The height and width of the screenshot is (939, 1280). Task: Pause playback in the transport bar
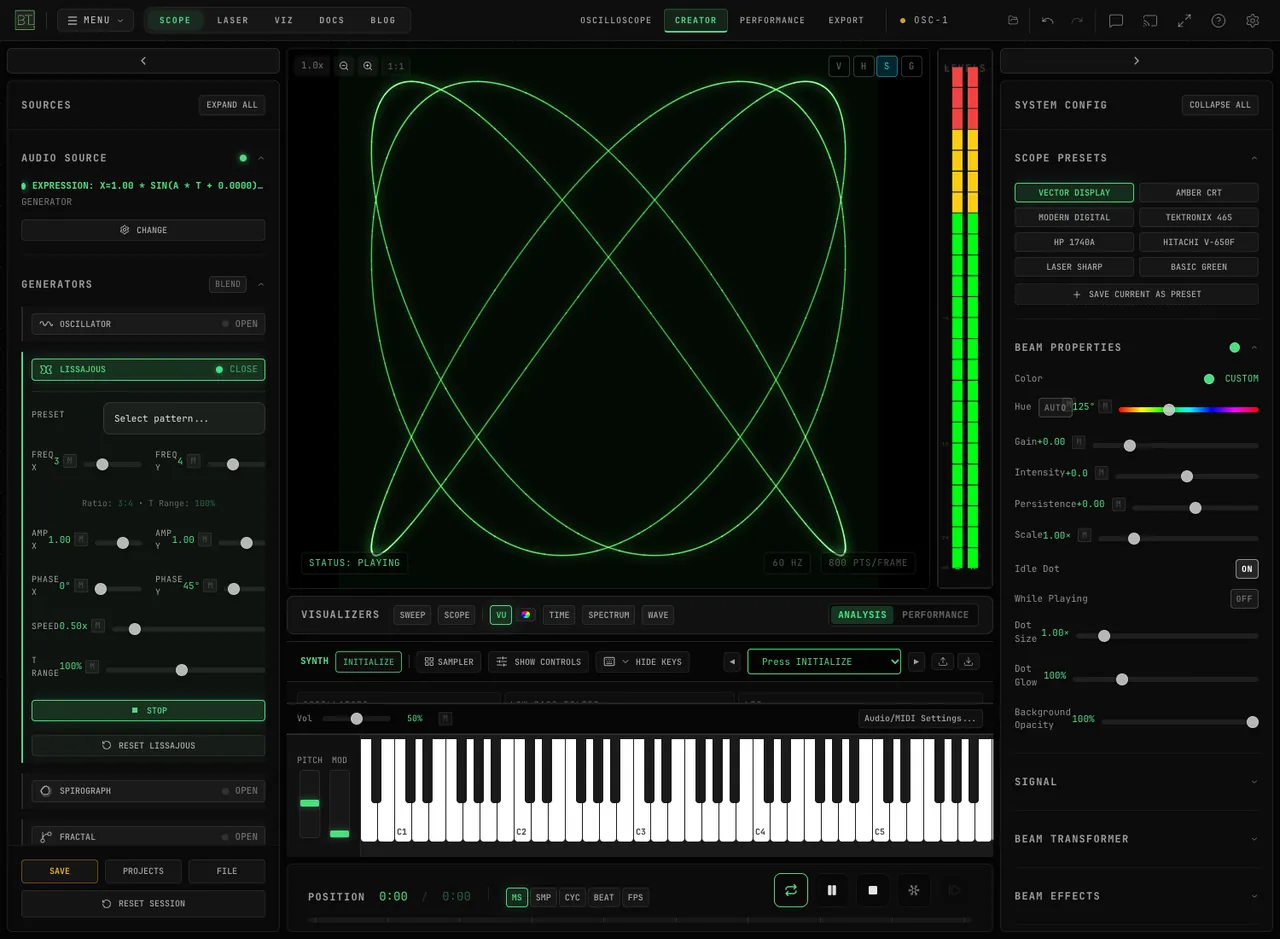831,890
